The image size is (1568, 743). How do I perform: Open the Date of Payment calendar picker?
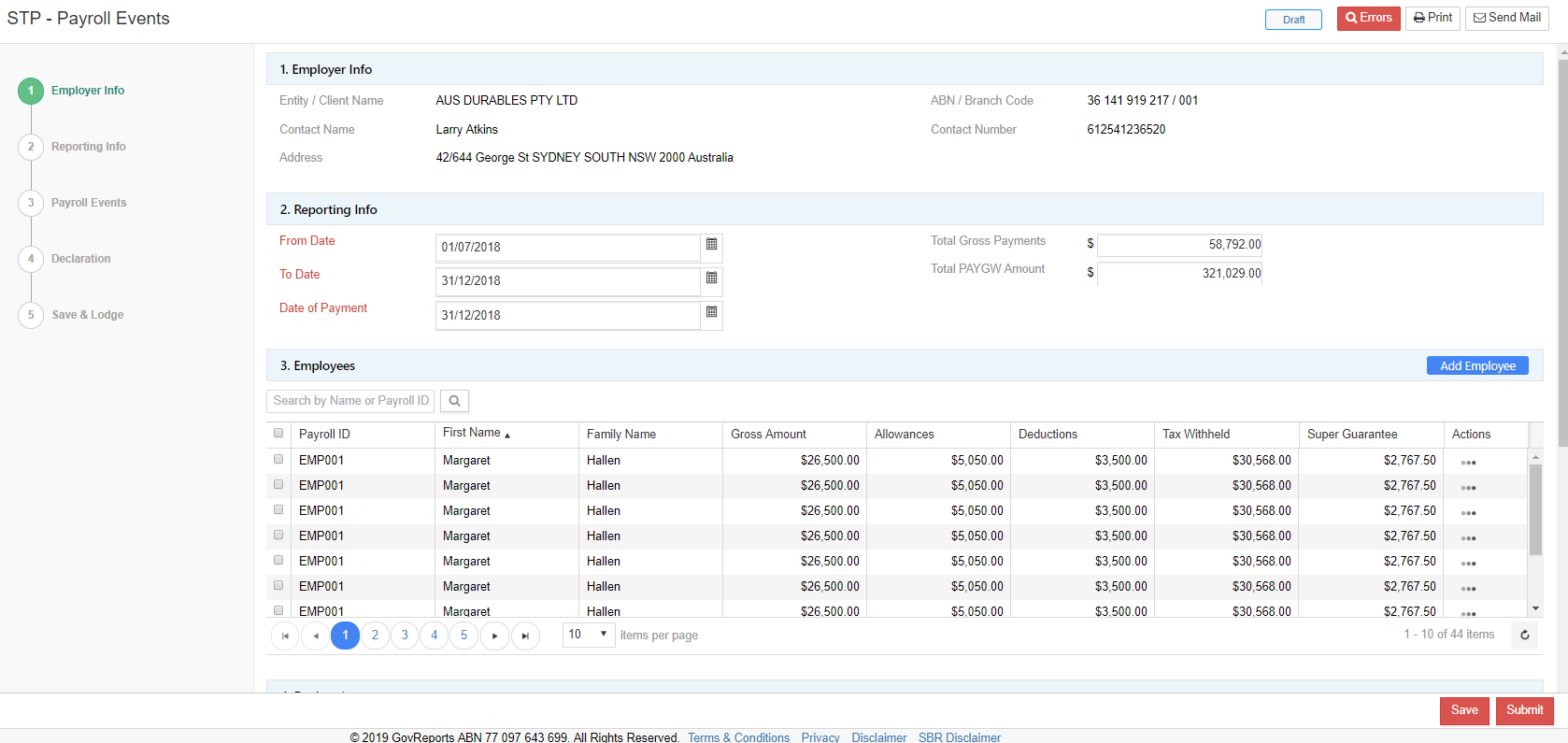[711, 312]
